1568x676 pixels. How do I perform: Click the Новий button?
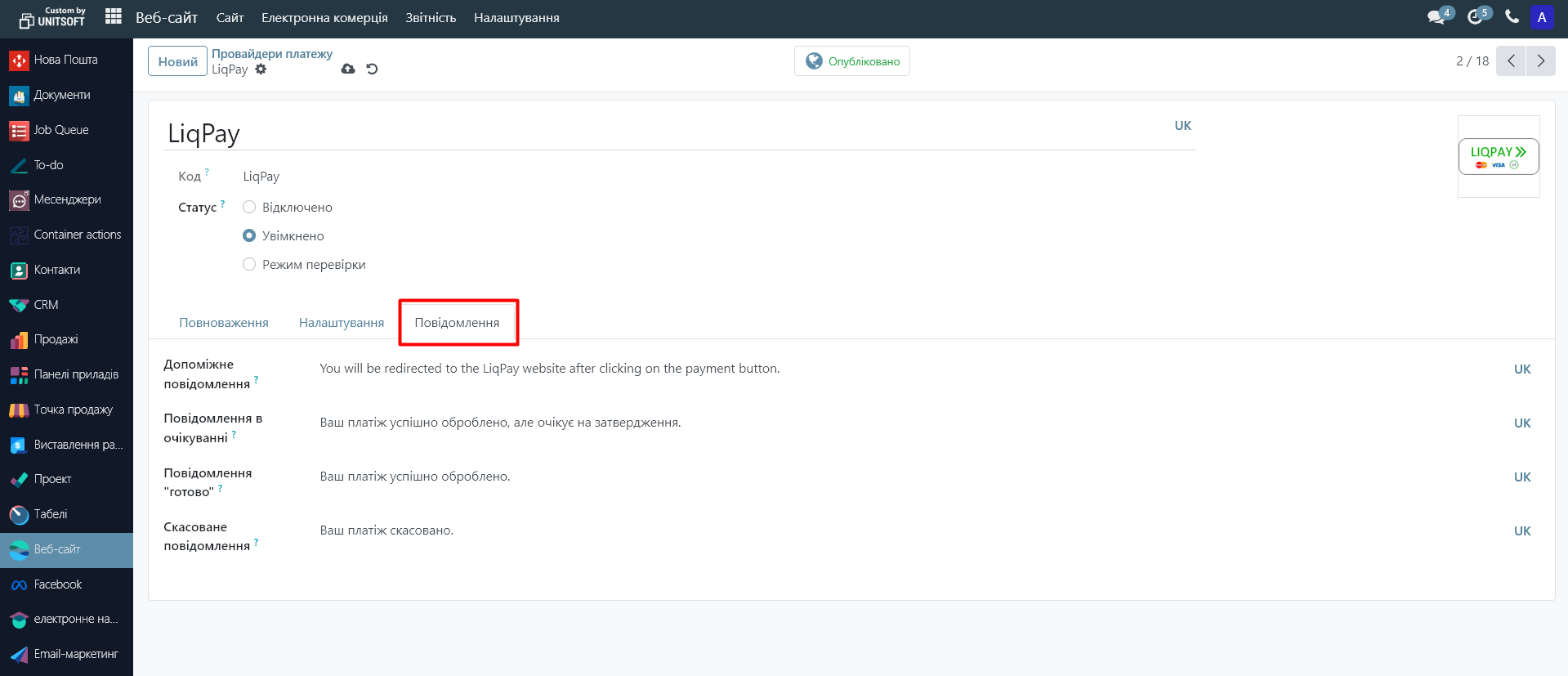tap(177, 61)
